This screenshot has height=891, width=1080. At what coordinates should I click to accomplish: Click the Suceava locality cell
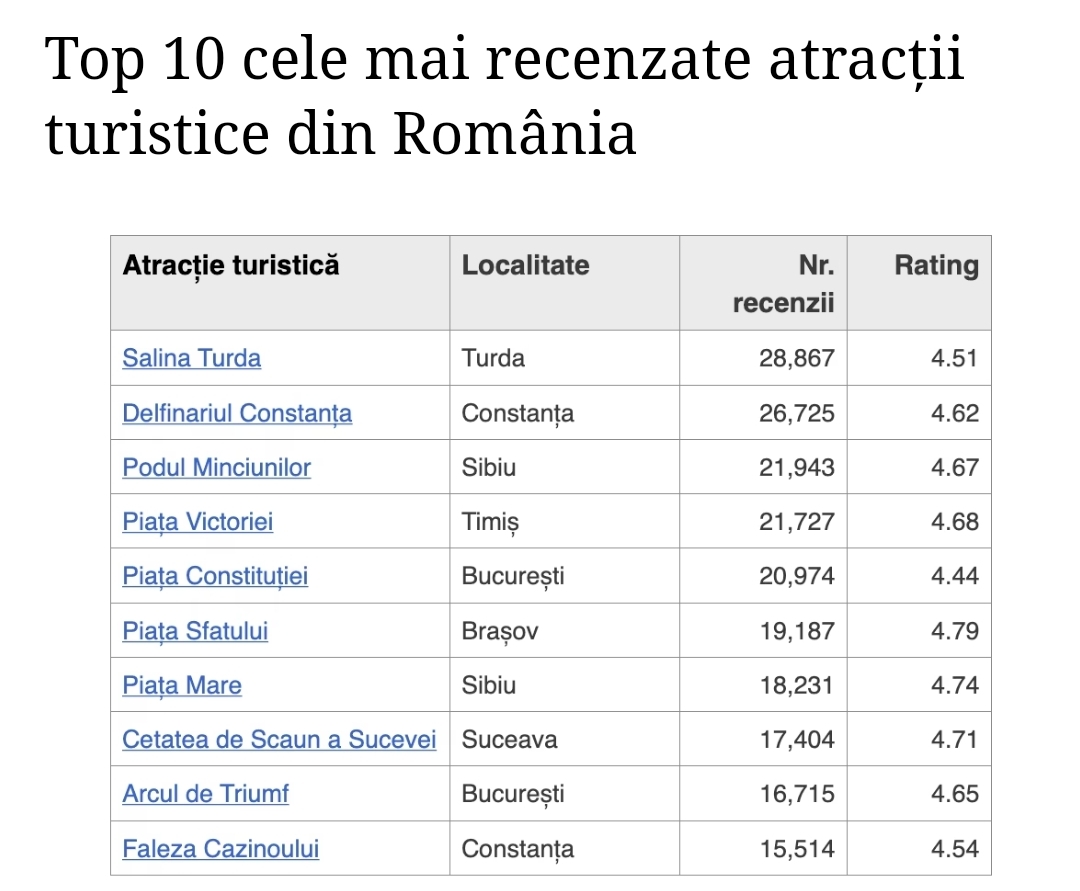coord(565,740)
